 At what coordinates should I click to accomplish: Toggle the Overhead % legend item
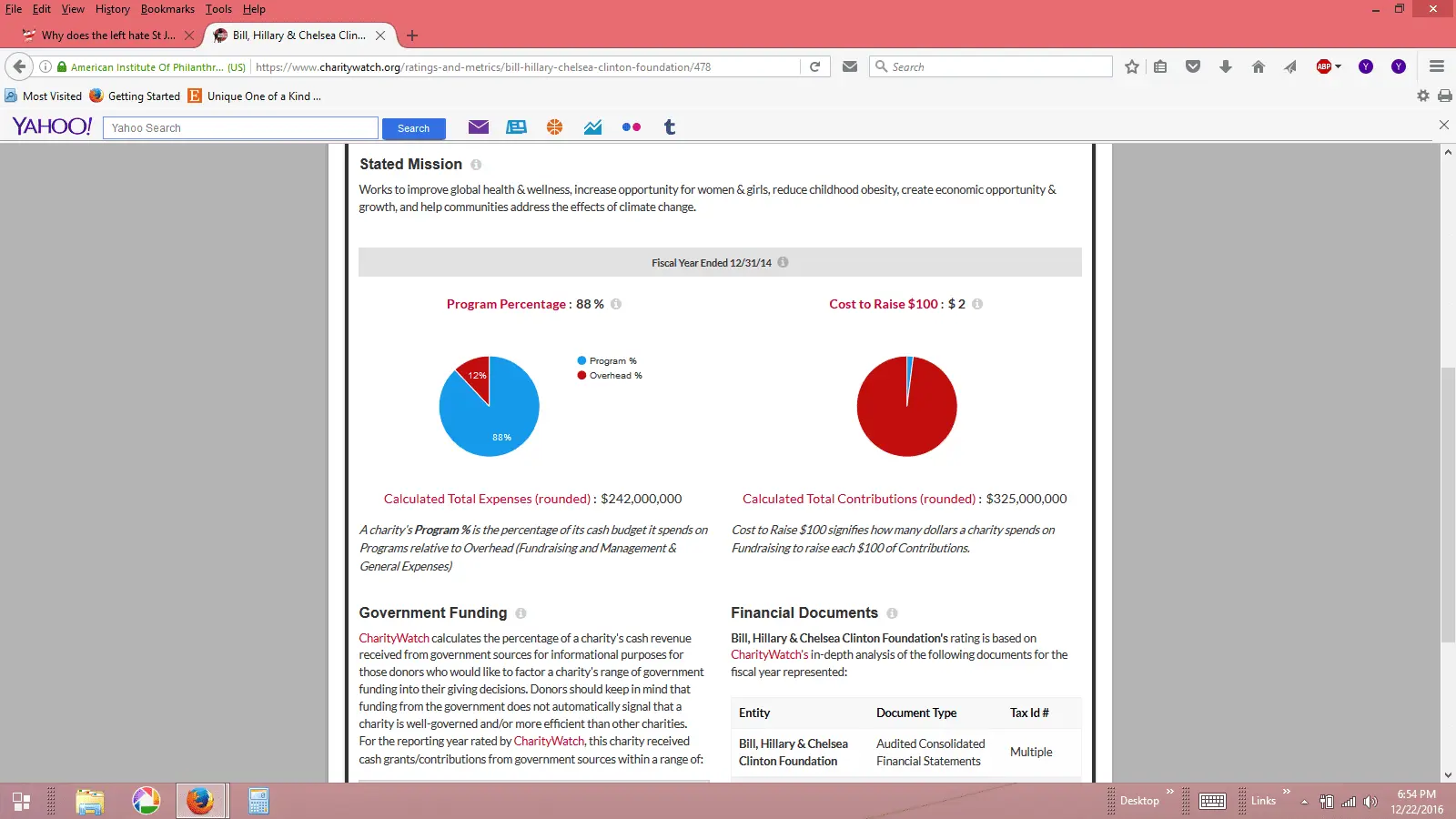click(x=610, y=375)
